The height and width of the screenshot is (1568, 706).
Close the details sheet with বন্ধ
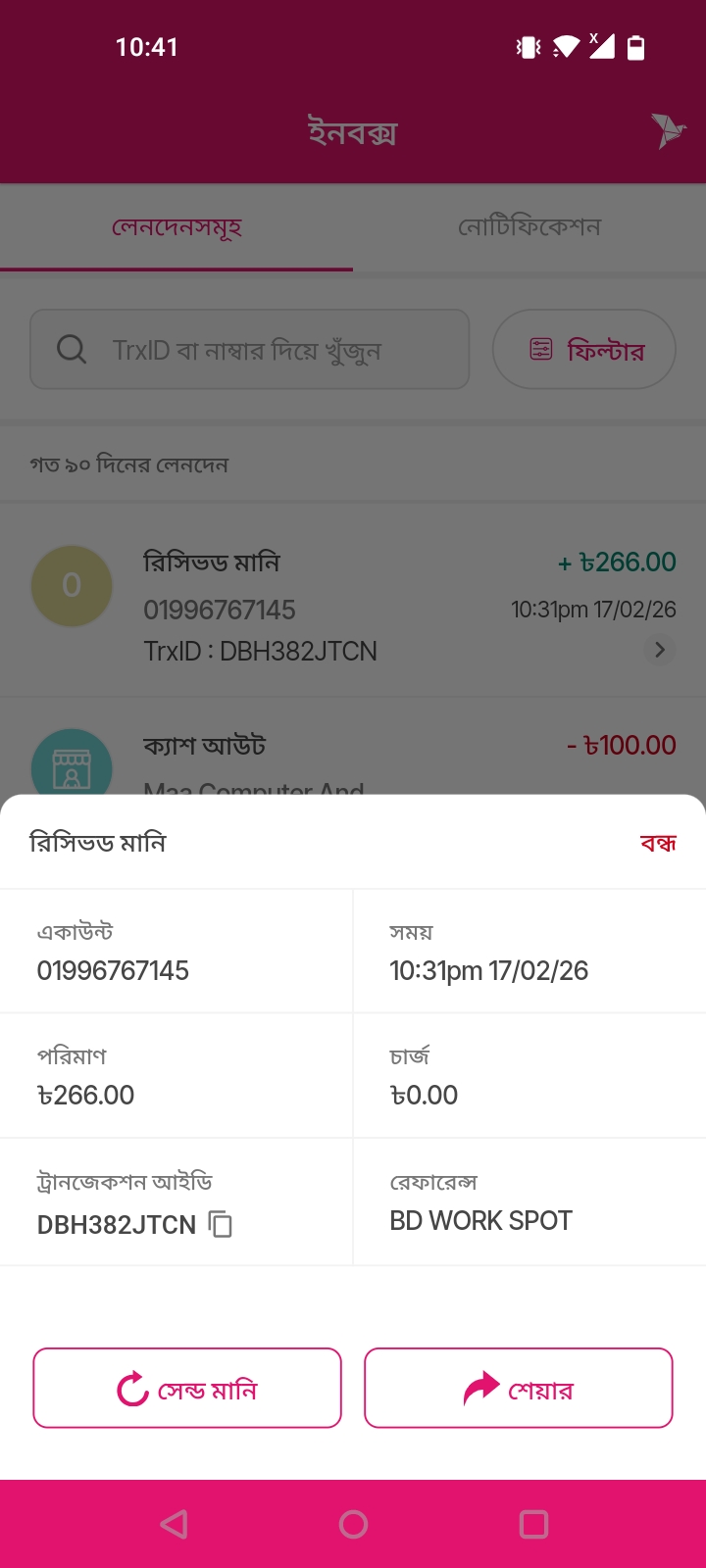pyautogui.click(x=658, y=843)
